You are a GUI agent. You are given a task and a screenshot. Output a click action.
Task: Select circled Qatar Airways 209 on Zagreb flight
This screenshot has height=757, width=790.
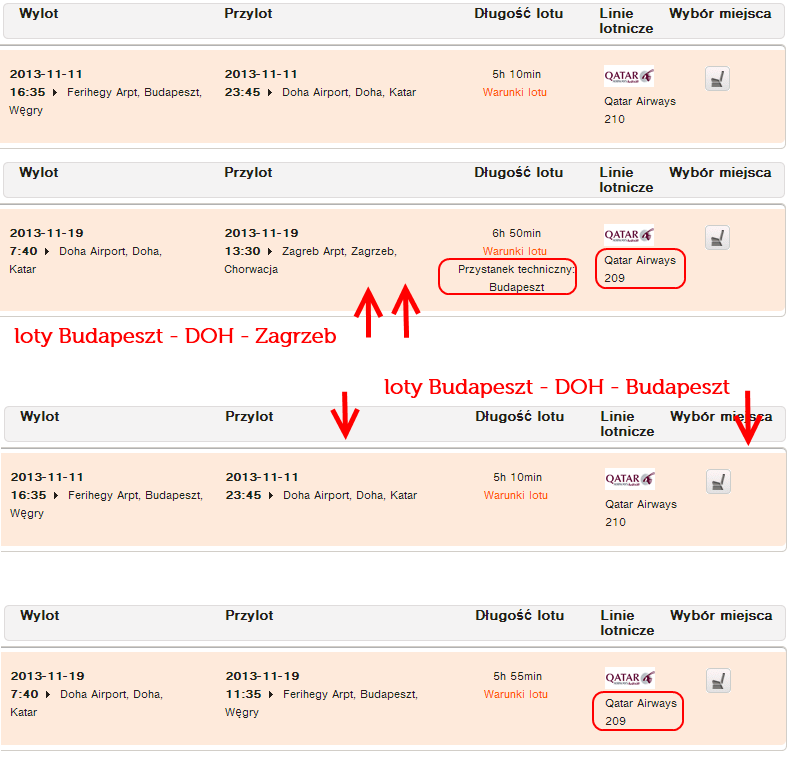point(640,269)
